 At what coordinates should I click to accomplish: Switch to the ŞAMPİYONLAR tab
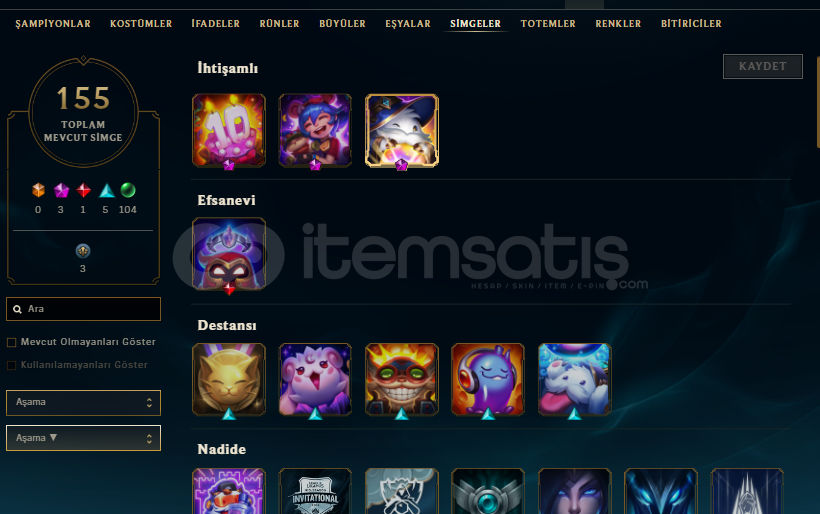tap(53, 24)
